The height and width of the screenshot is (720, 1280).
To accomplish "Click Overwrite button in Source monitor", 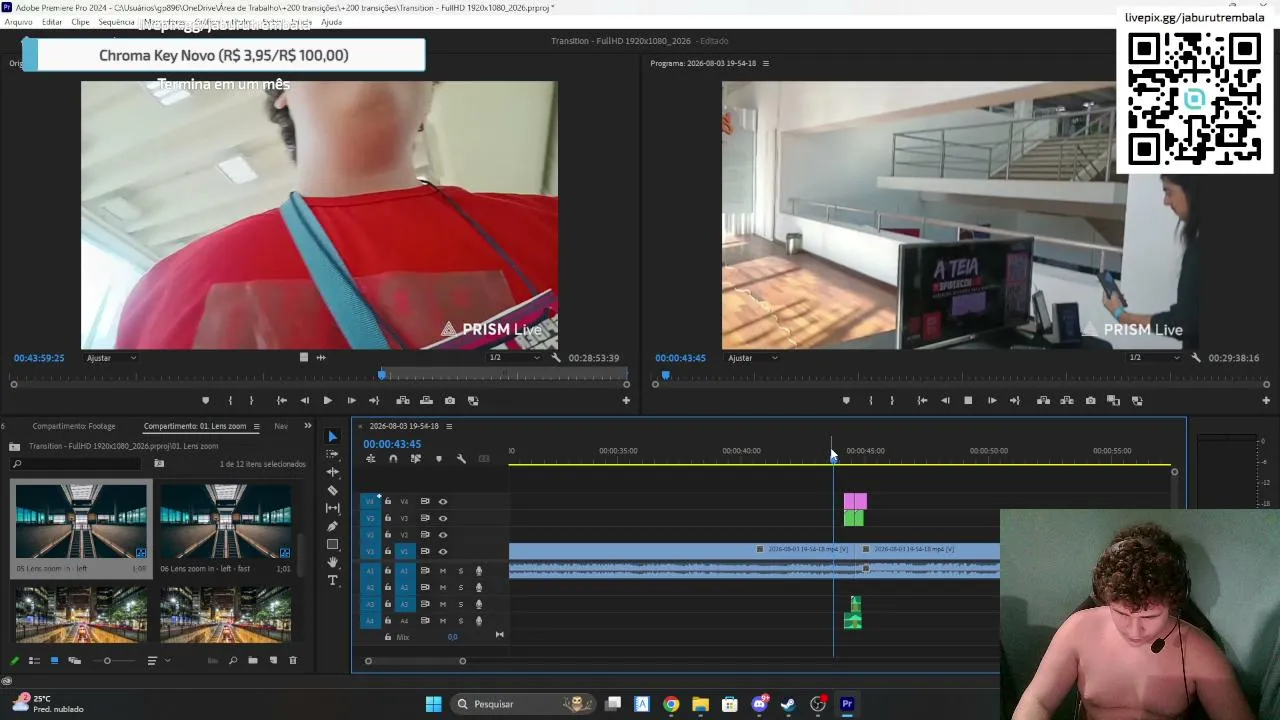I will 426,401.
